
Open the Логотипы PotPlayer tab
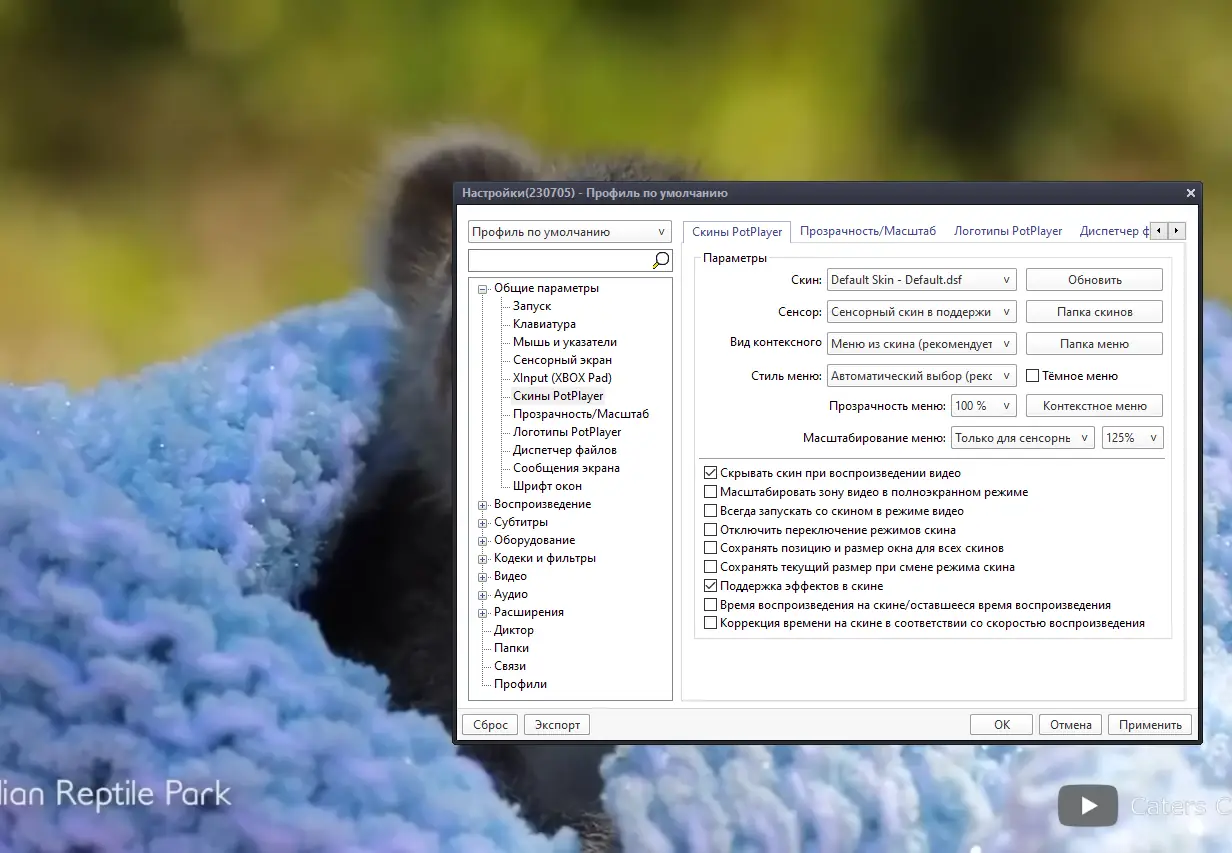pos(1008,230)
